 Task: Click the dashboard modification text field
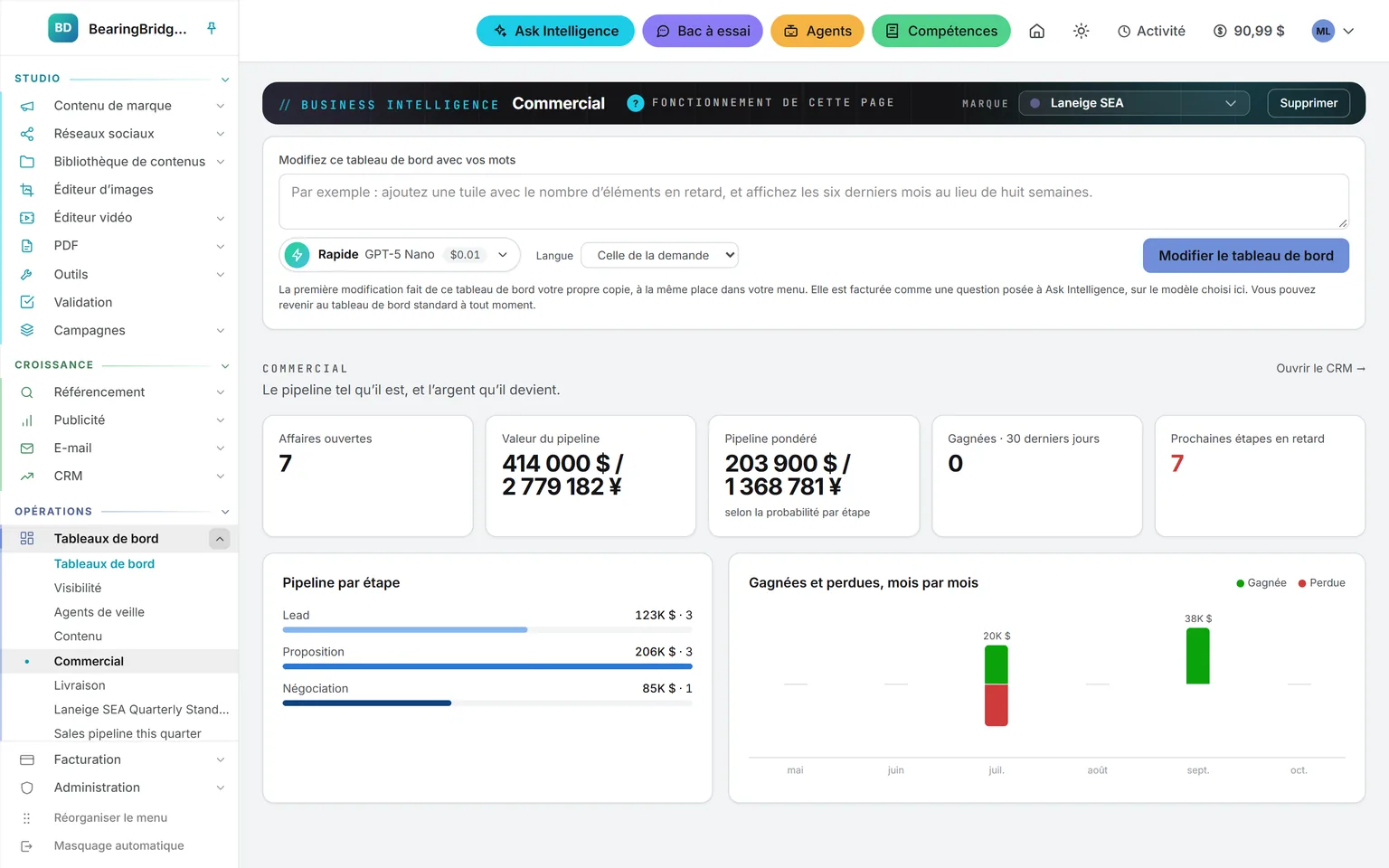coord(814,202)
